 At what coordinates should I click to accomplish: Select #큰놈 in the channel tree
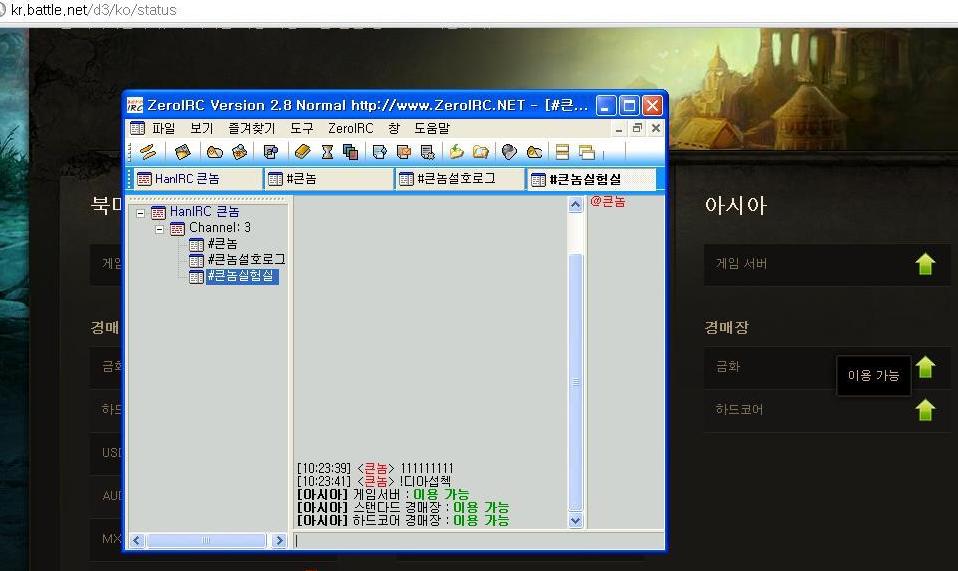pyautogui.click(x=222, y=244)
